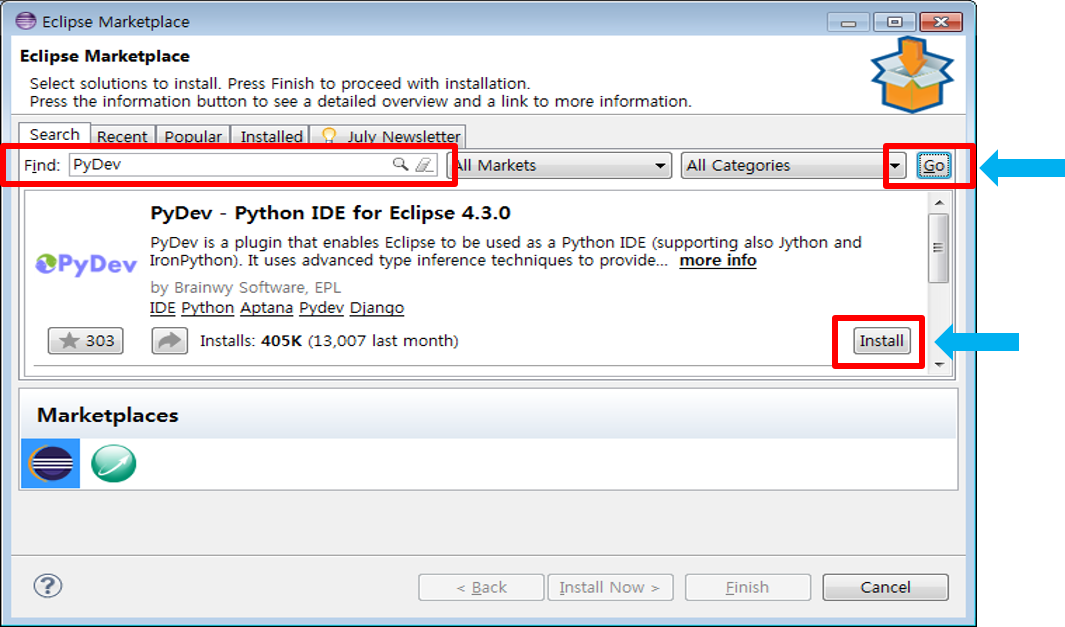Screen dimensions: 1065x627
Task: Open the All Categories dropdown
Action: coord(795,166)
